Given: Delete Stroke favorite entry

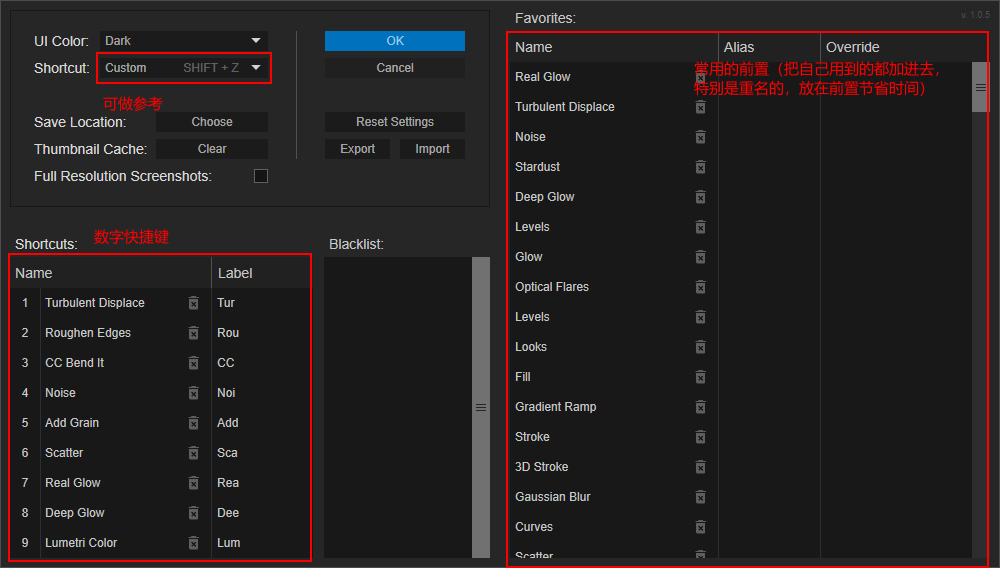Looking at the screenshot, I should (700, 437).
